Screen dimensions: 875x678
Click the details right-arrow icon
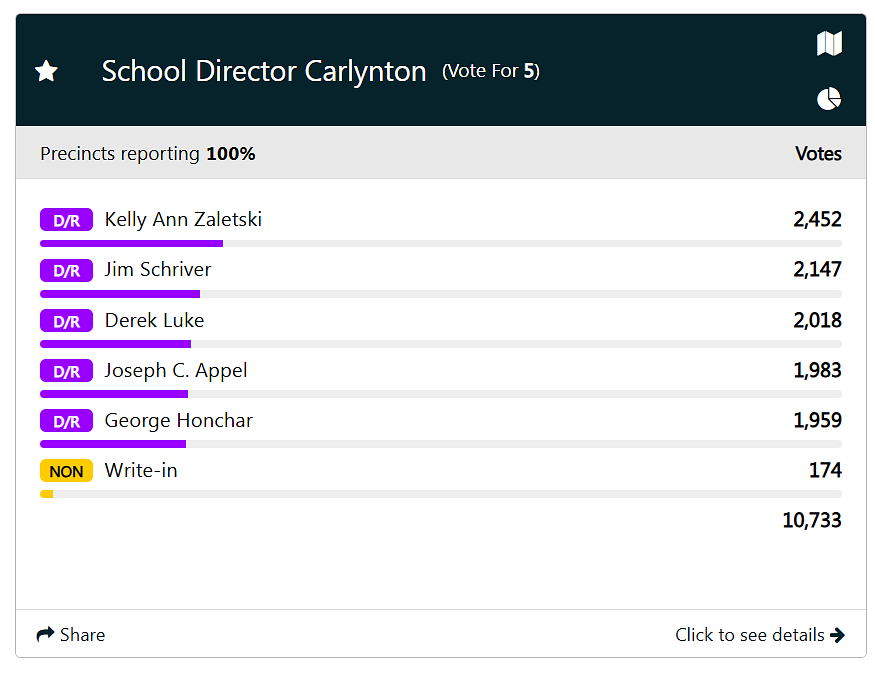point(837,635)
